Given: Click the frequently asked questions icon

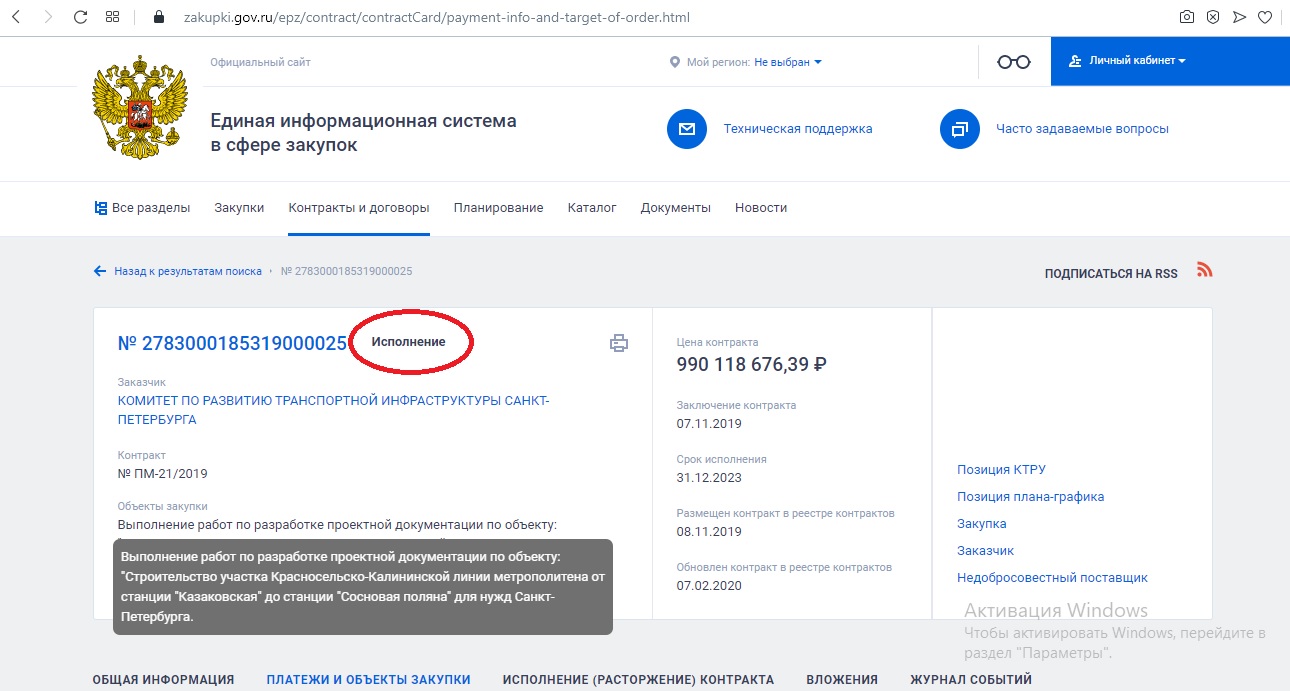Looking at the screenshot, I should pos(959,129).
